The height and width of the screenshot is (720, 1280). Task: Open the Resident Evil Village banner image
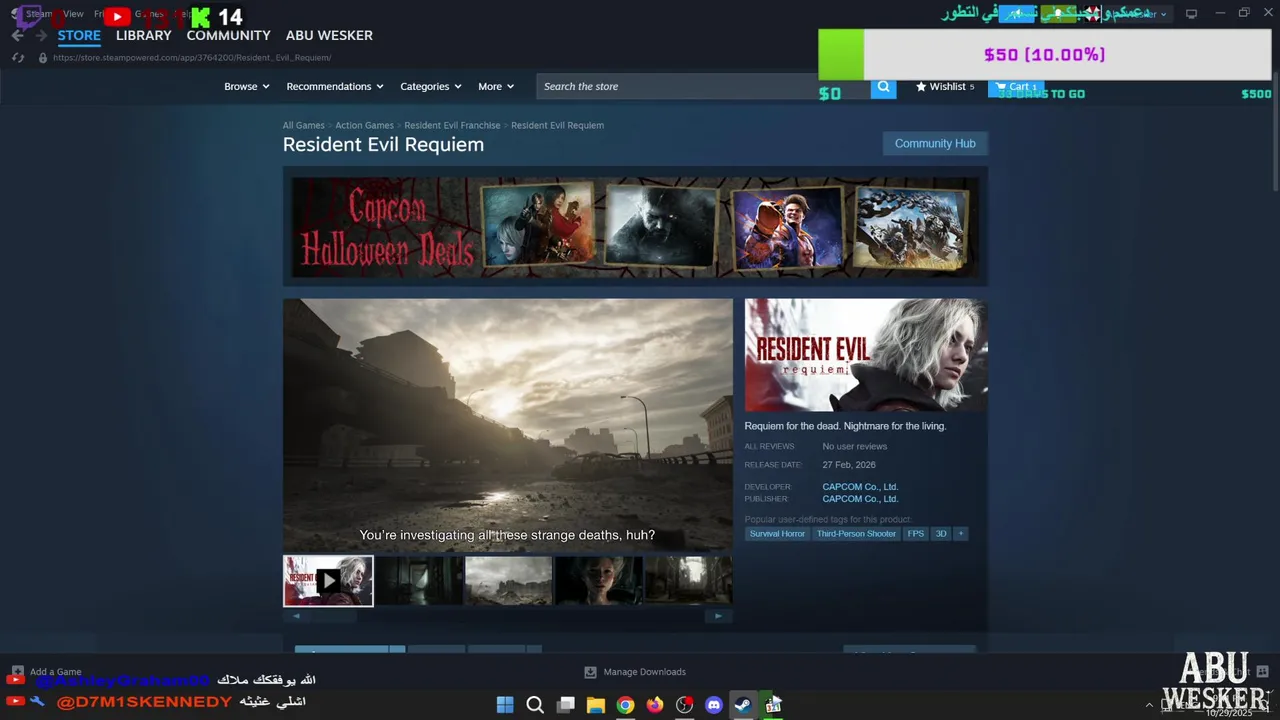tap(662, 226)
